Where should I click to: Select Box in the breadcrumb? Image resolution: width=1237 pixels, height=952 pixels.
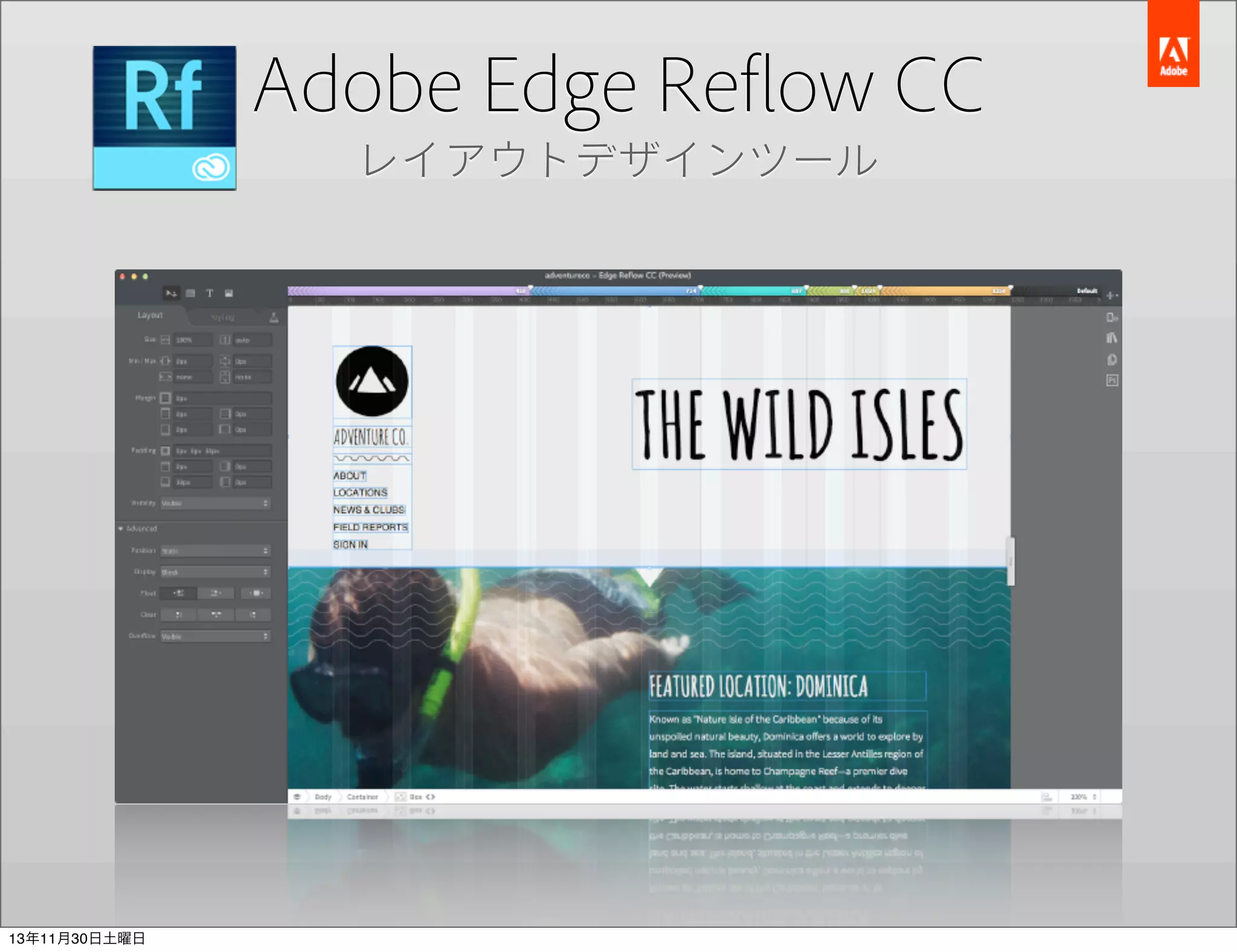[x=416, y=797]
